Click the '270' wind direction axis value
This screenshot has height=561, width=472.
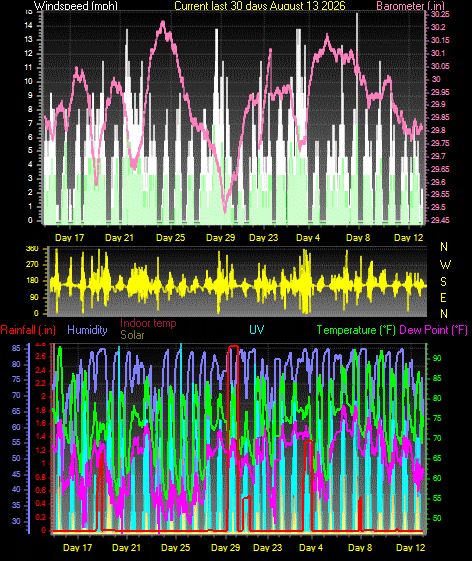(32, 265)
